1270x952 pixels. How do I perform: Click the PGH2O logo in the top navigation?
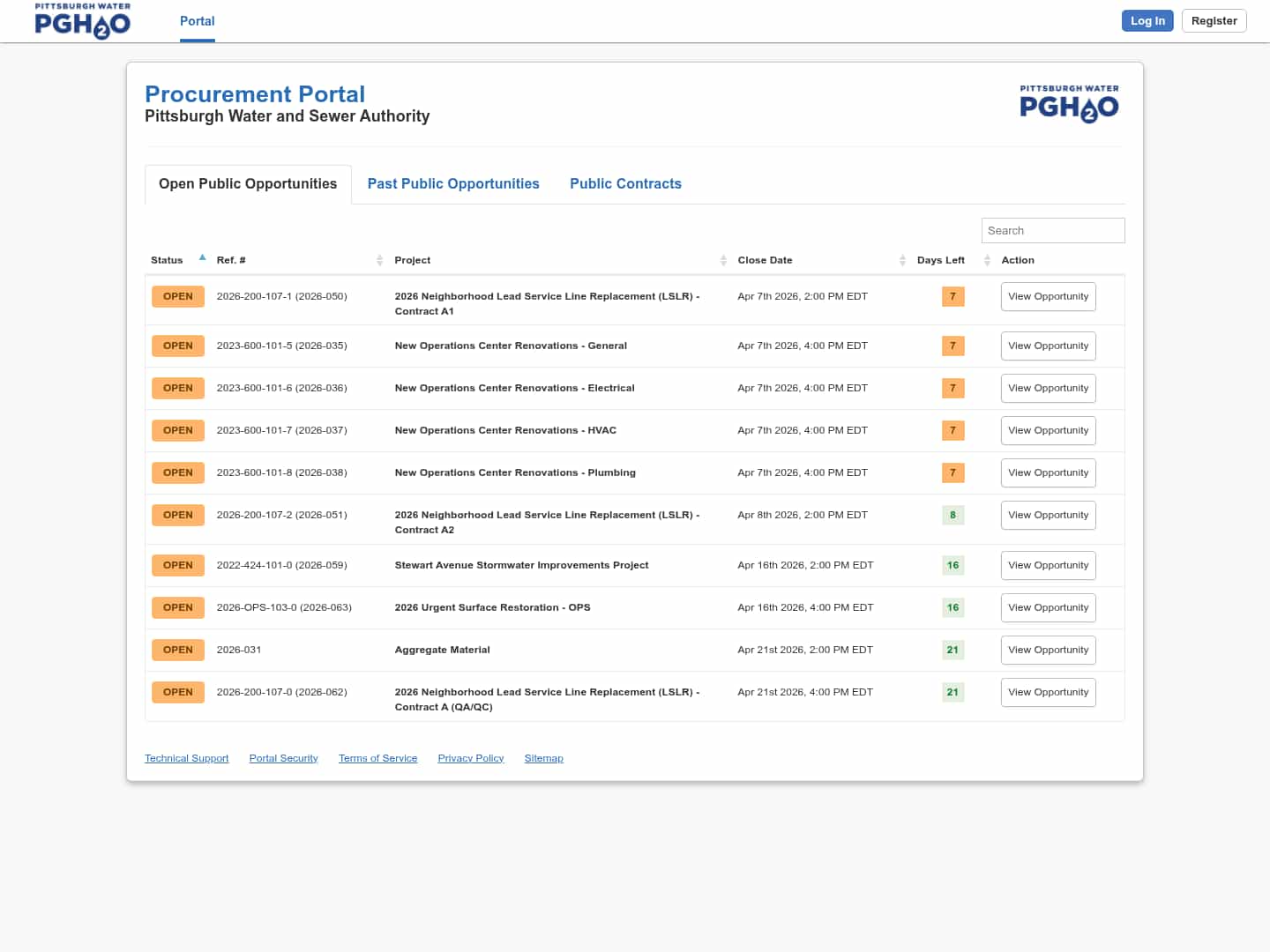82,21
